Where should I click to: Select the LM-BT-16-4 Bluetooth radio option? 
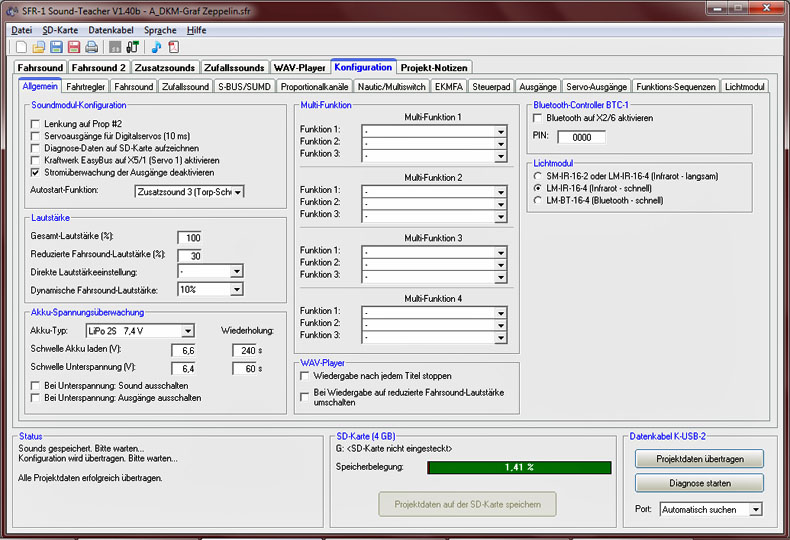(536, 200)
